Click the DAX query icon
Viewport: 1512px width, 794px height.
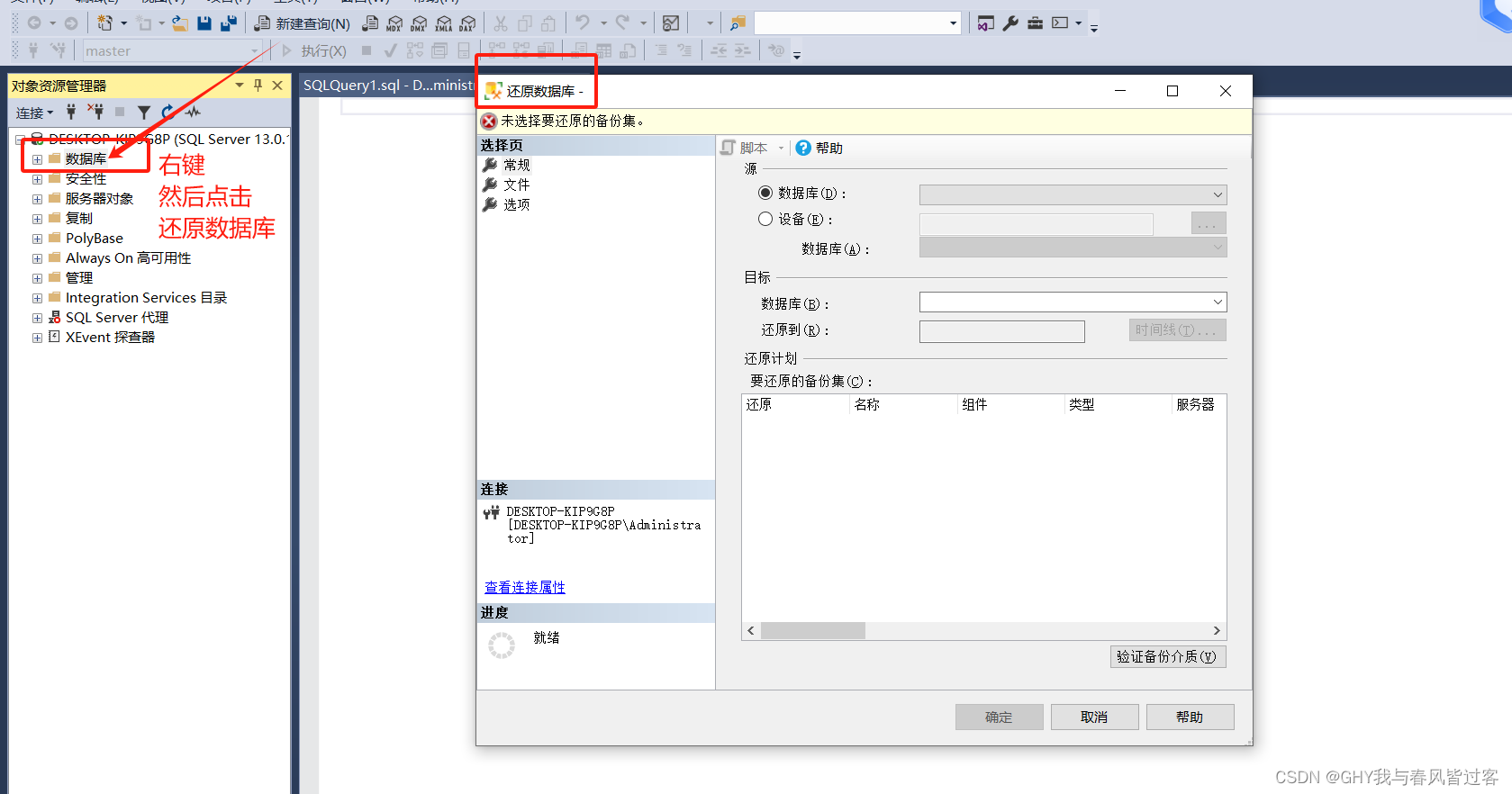467,23
